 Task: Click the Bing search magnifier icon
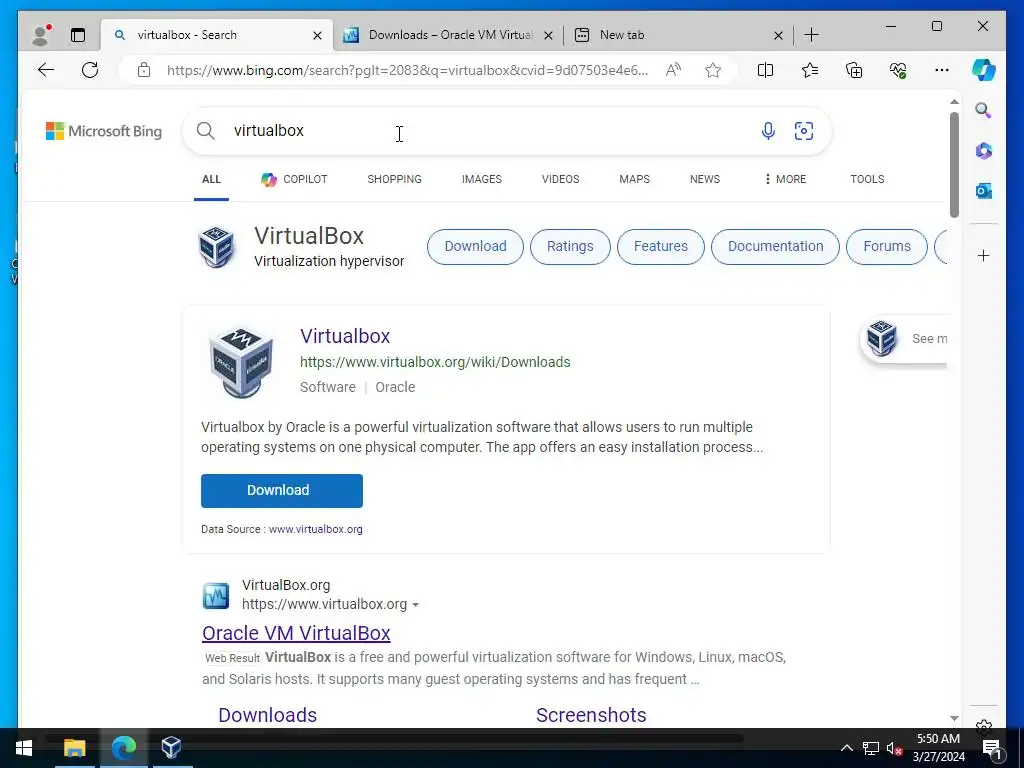pos(206,131)
